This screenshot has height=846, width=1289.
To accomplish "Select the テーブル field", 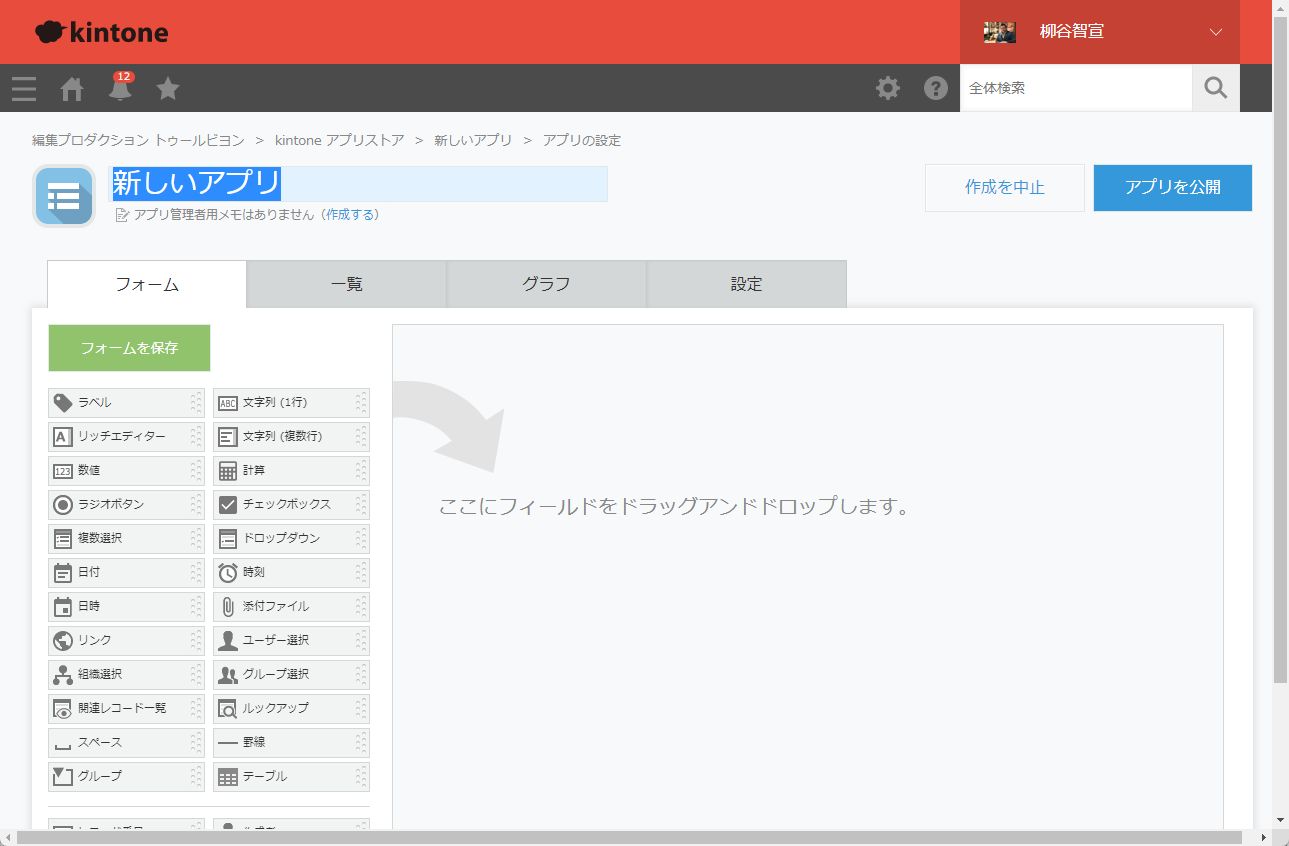I will click(x=291, y=777).
